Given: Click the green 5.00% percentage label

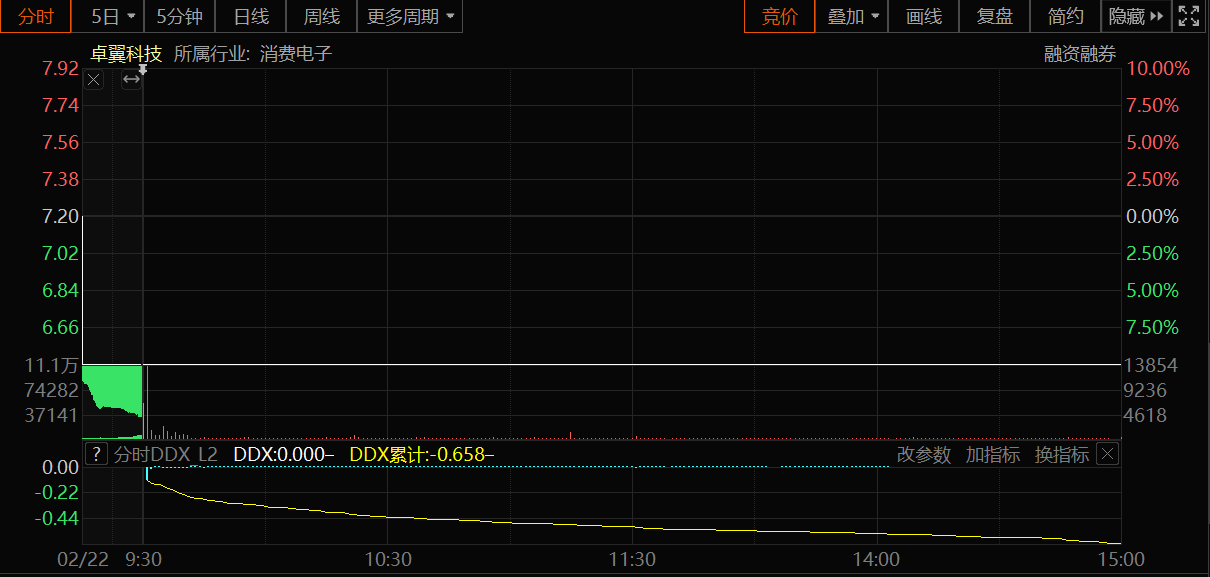Looking at the screenshot, I should pyautogui.click(x=1153, y=290).
